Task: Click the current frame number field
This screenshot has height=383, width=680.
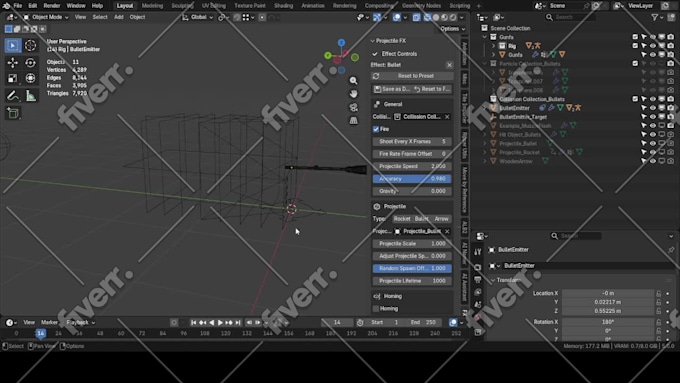Action: (x=337, y=322)
